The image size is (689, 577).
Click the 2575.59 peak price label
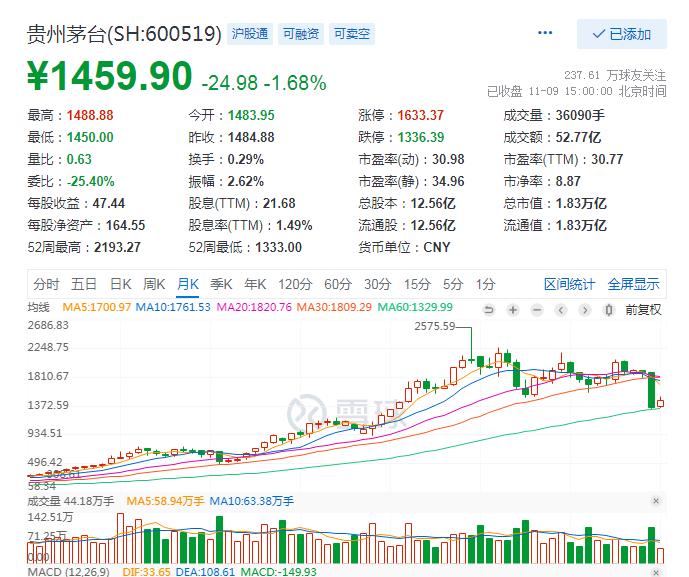click(435, 327)
